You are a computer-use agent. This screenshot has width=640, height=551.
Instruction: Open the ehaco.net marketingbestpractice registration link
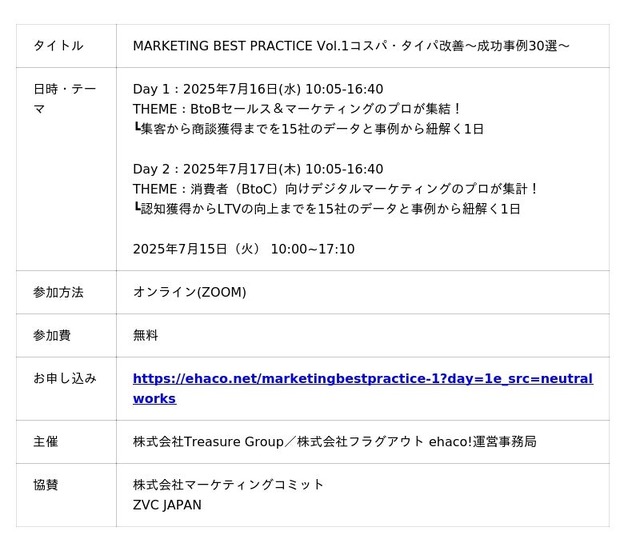(362, 379)
